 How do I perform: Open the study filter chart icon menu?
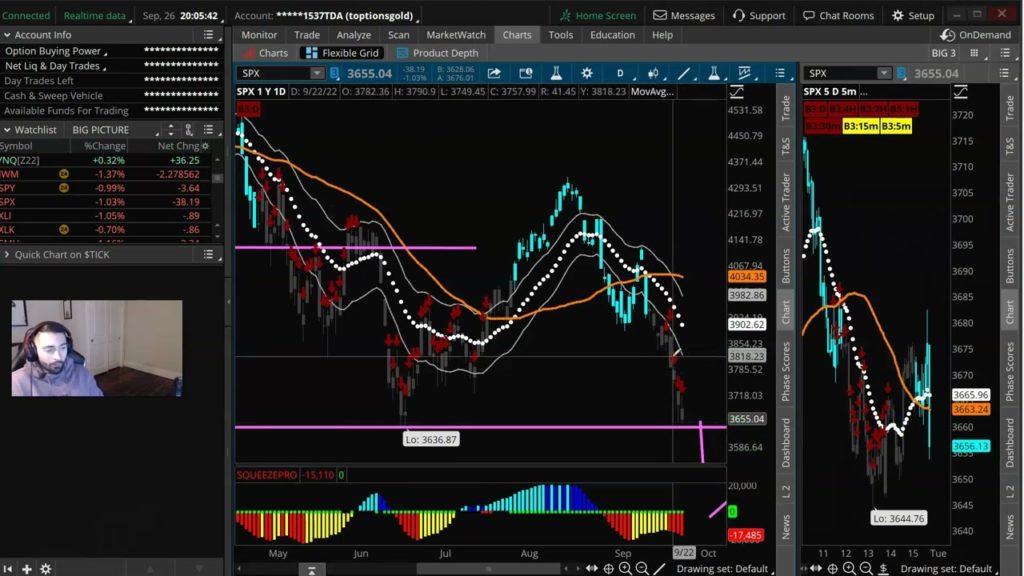[x=744, y=73]
